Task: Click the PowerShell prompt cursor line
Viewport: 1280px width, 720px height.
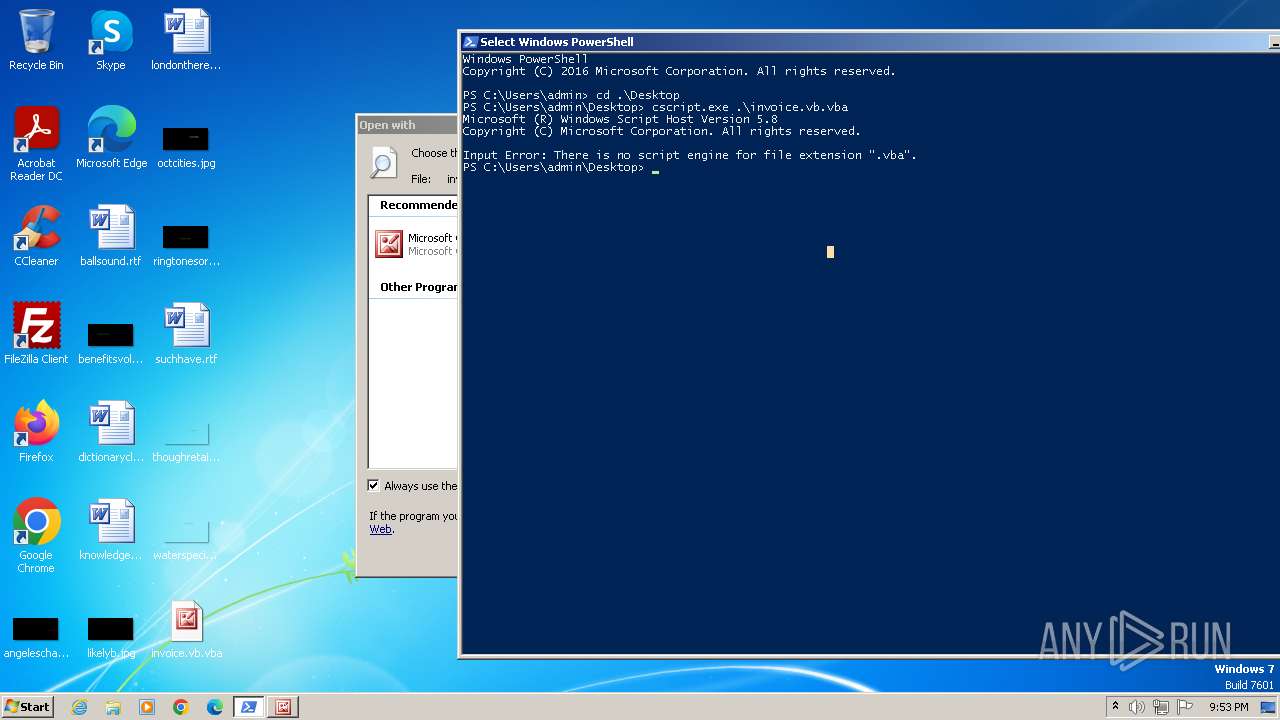Action: coord(561,167)
